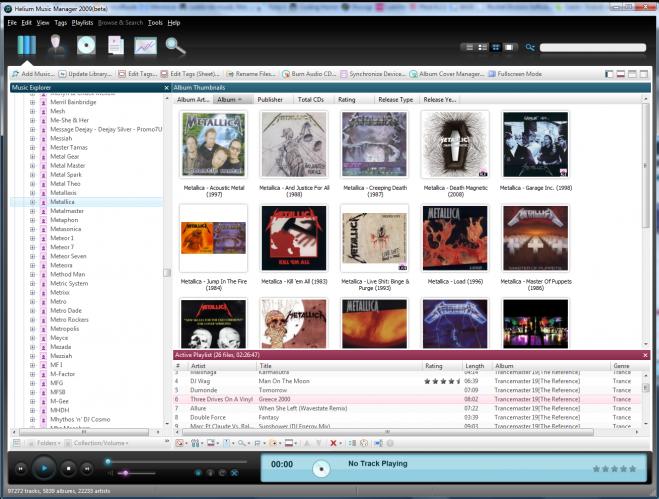Switch to the single cover view mode
This screenshot has height=499, width=659.
point(509,48)
